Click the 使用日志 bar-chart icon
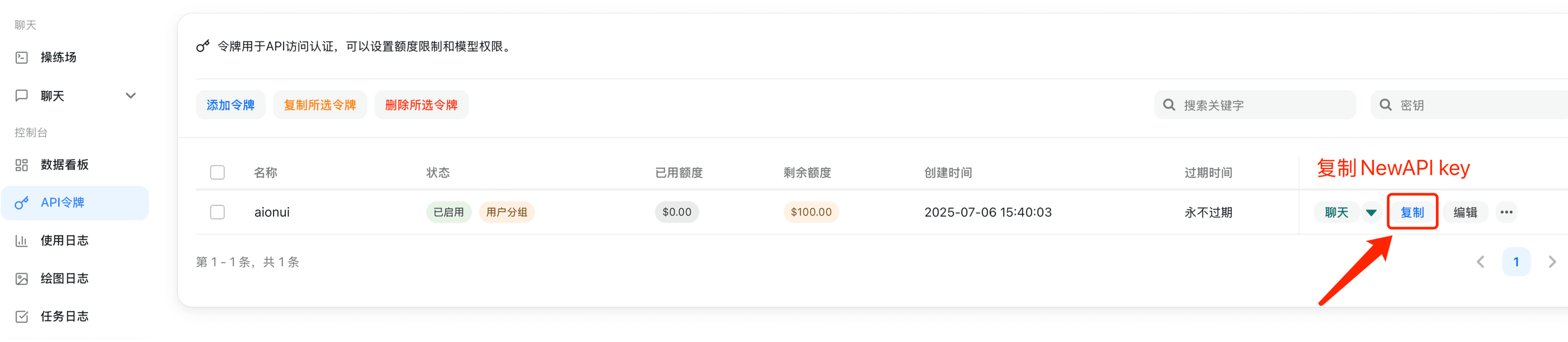The height and width of the screenshot is (342, 1568). tap(22, 240)
